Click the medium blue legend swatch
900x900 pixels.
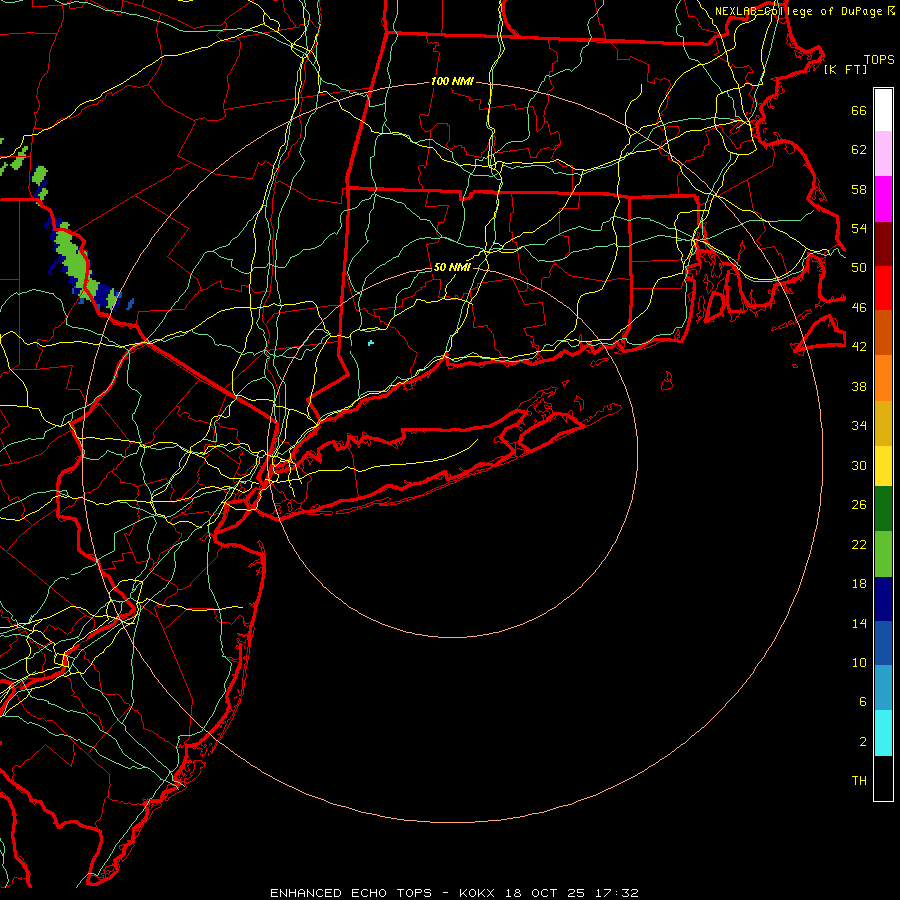[883, 643]
